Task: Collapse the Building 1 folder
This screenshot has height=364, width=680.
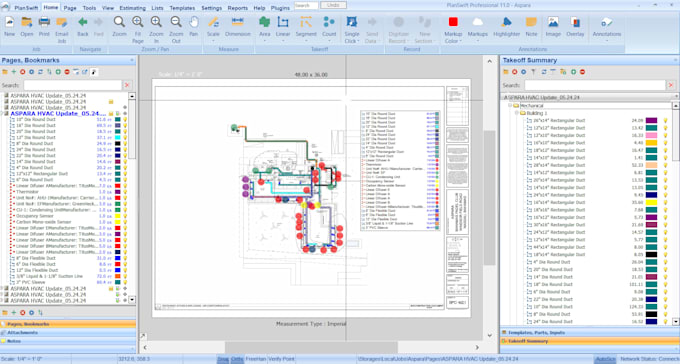Action: (x=517, y=113)
